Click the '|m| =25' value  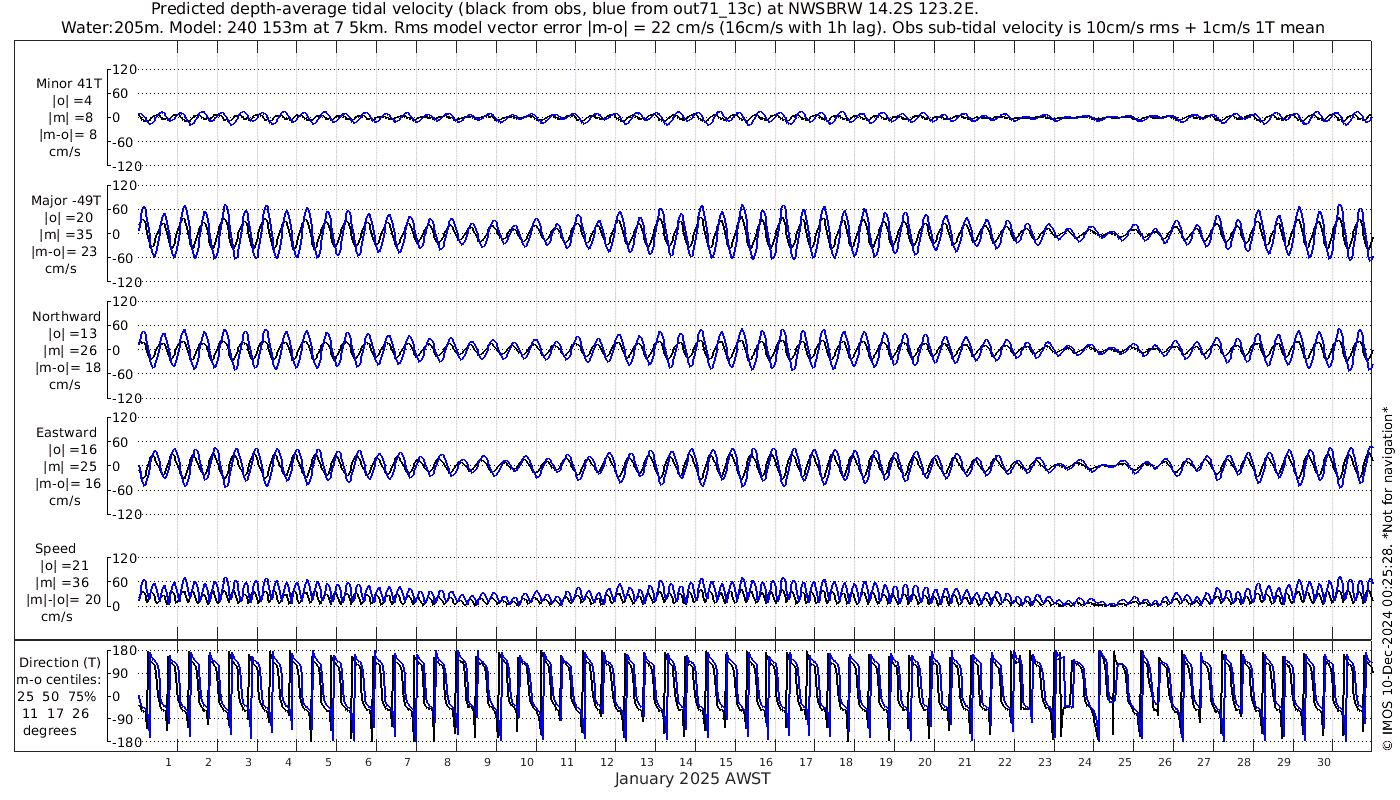(68, 467)
